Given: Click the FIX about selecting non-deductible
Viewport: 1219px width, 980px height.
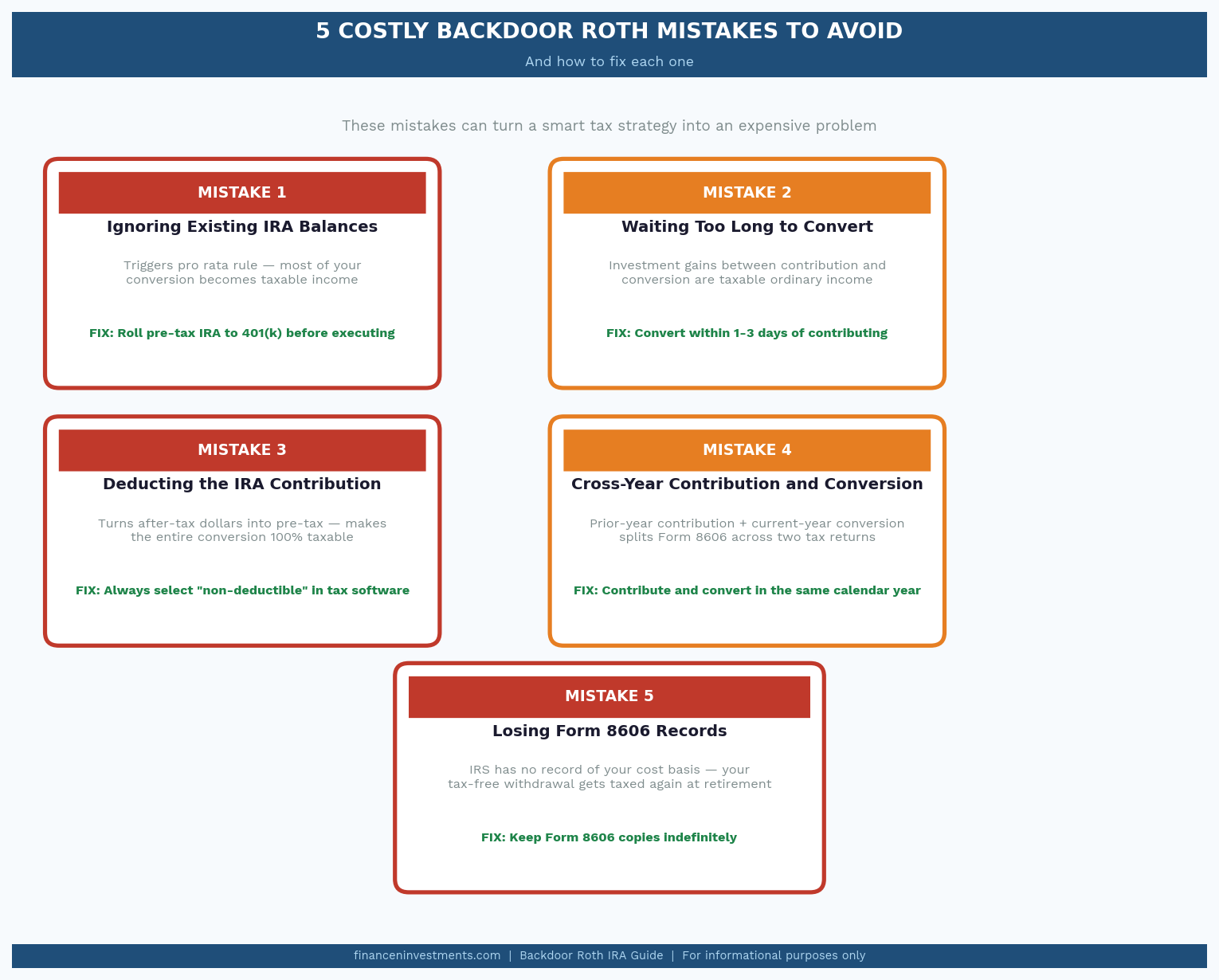Looking at the screenshot, I should (x=242, y=590).
